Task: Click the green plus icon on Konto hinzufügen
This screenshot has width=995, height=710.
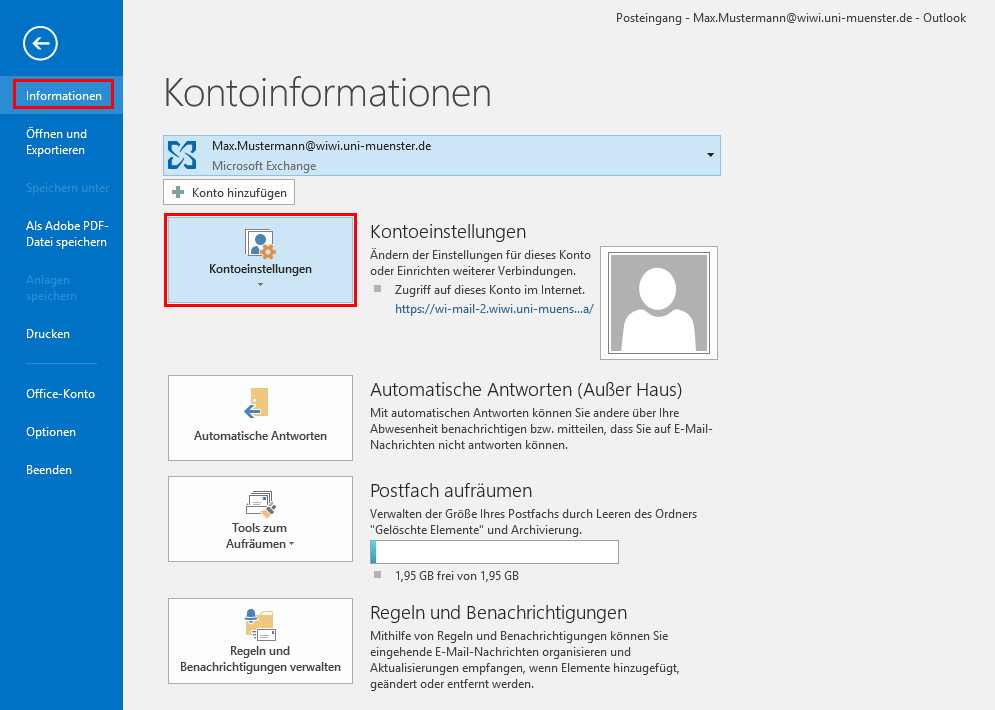Action: coord(178,192)
